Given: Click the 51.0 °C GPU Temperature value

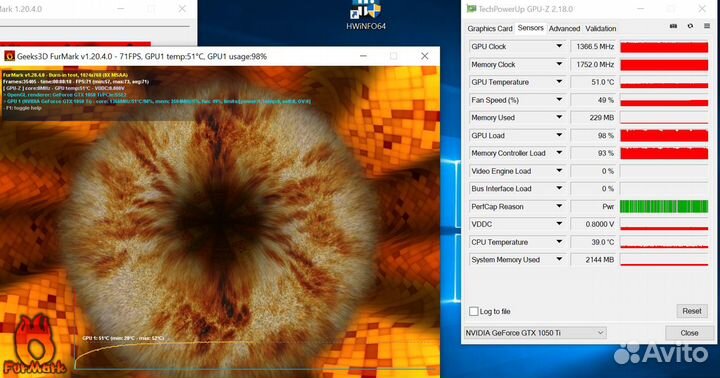Looking at the screenshot, I should 594,82.
